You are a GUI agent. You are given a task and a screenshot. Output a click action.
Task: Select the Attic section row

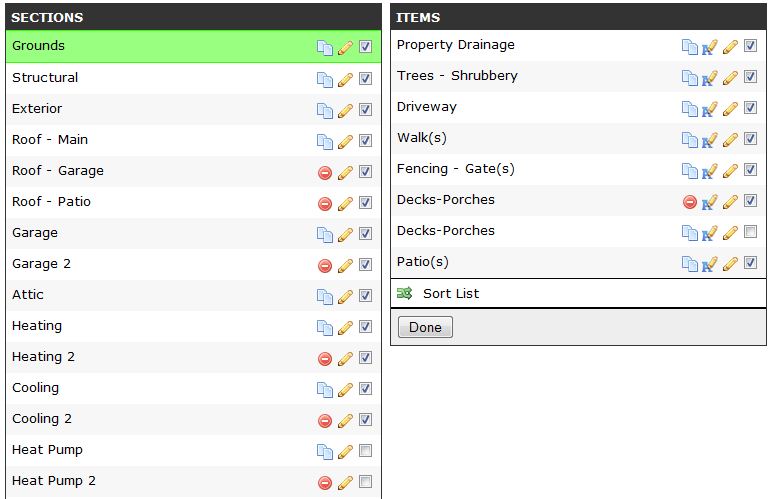tap(193, 295)
